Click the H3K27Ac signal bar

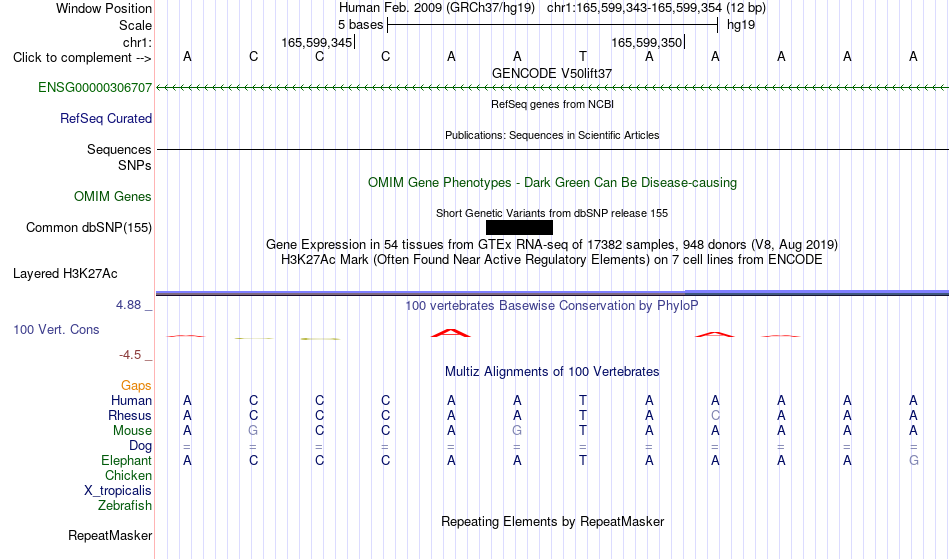[x=552, y=293]
